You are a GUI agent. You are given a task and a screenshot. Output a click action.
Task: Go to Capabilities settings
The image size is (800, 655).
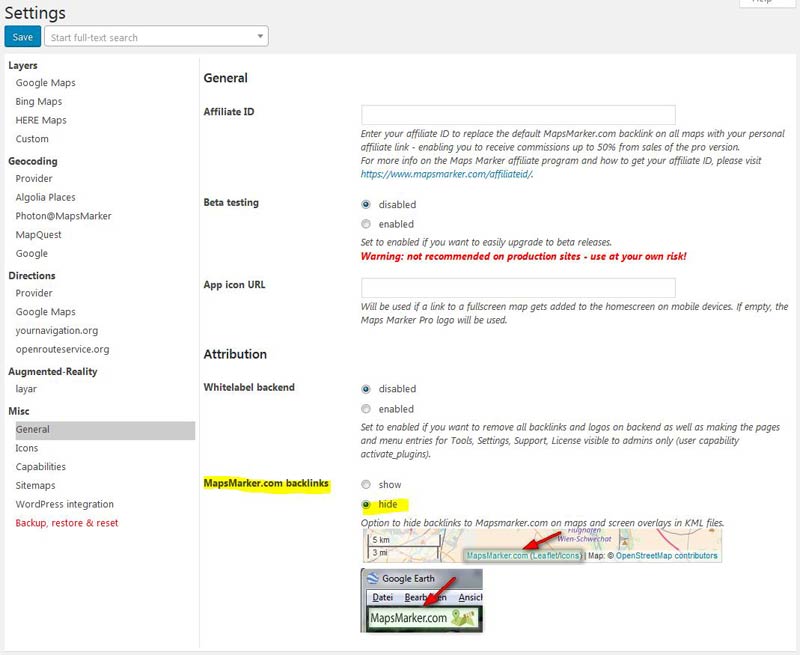coord(40,467)
